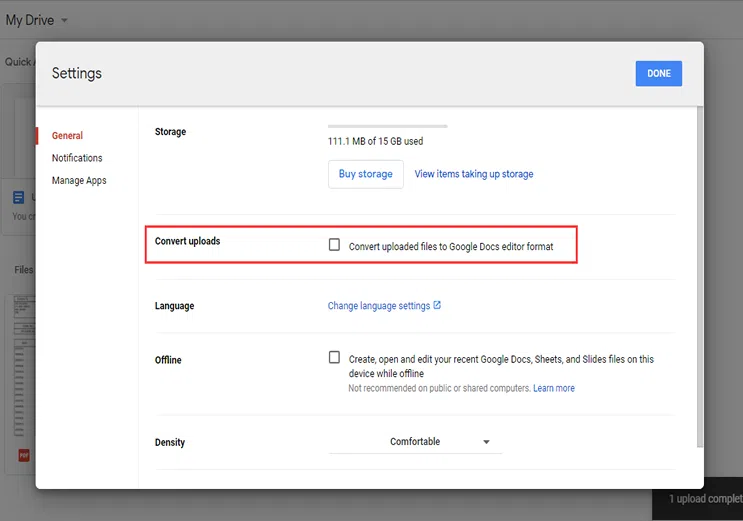Click the Settings dialog title
The height and width of the screenshot is (521, 743).
(77, 73)
